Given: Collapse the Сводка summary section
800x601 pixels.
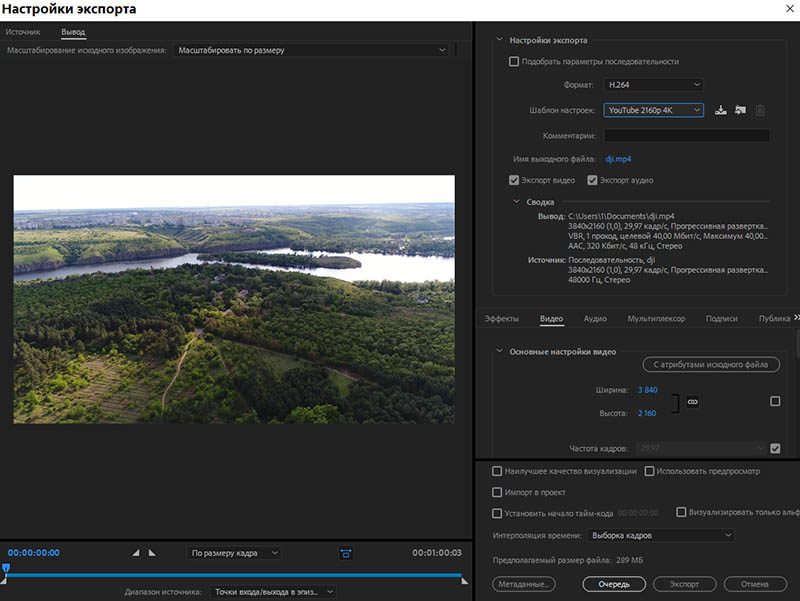Looking at the screenshot, I should pyautogui.click(x=516, y=202).
